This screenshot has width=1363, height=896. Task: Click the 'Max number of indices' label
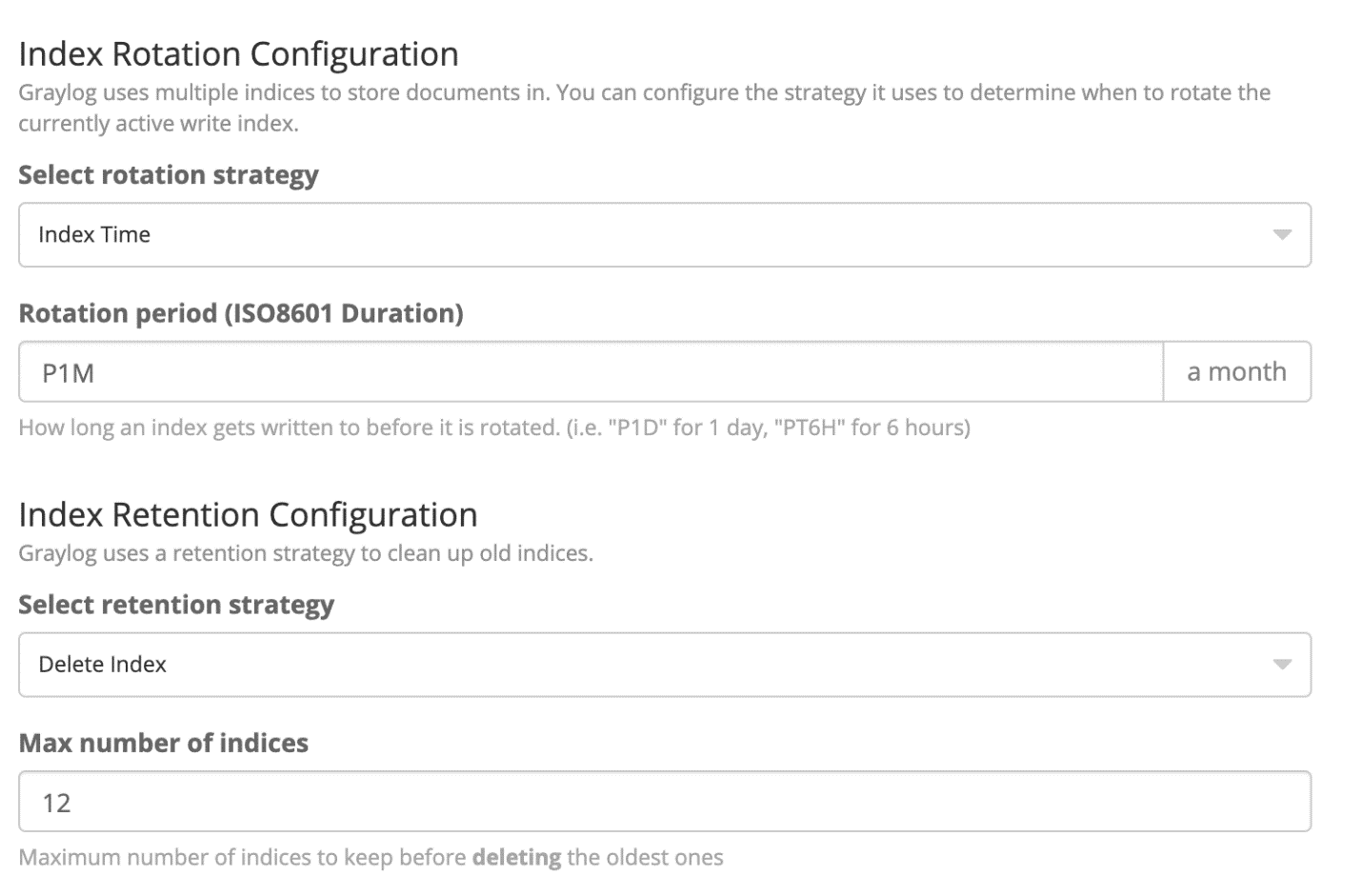tap(163, 743)
